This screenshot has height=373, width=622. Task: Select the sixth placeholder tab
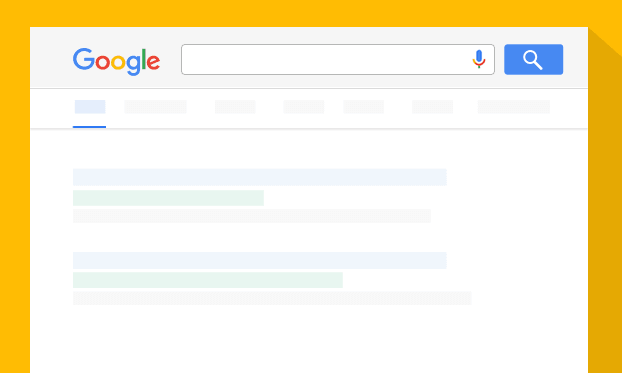pos(432,107)
